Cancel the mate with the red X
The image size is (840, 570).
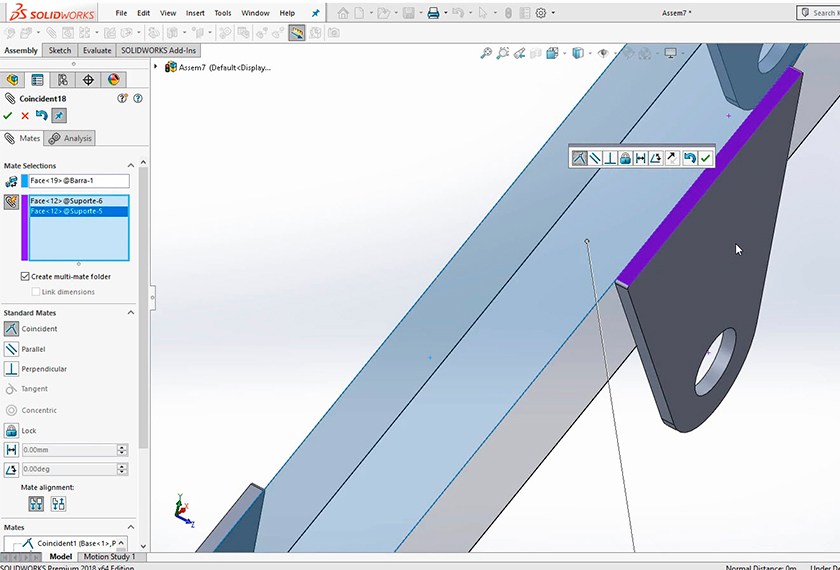pos(25,116)
